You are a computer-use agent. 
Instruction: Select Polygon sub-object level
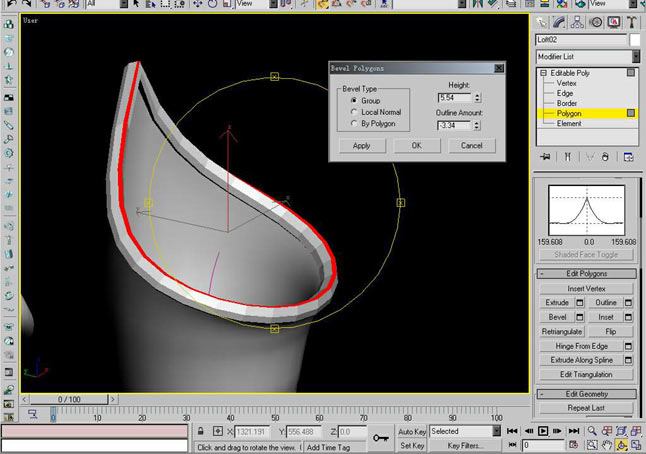[x=569, y=113]
